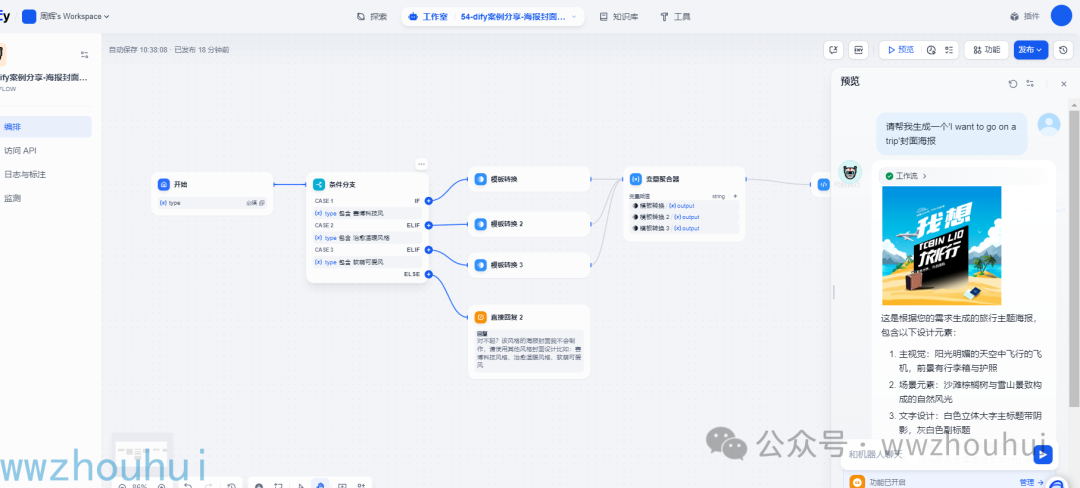The height and width of the screenshot is (488, 1080).
Task: Open the 工具 tab
Action: tap(675, 17)
